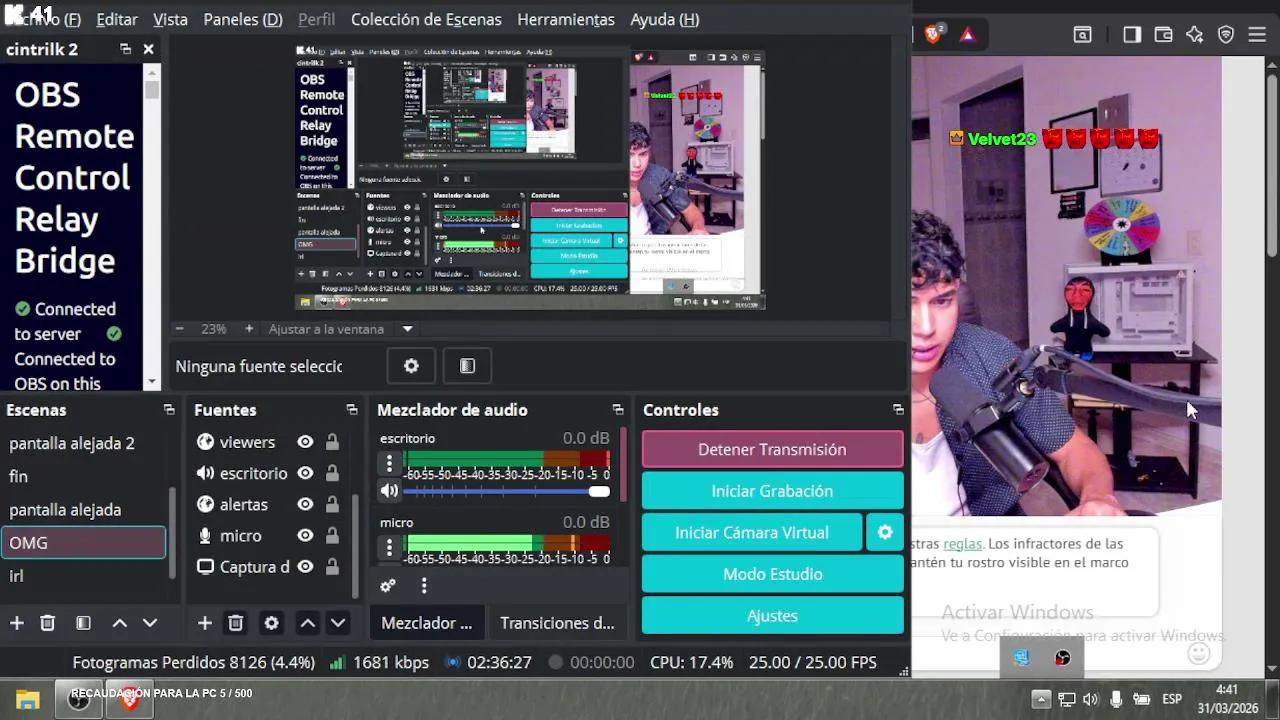
Task: Open source properties gear in the Fuentes toolbar
Action: 271,623
